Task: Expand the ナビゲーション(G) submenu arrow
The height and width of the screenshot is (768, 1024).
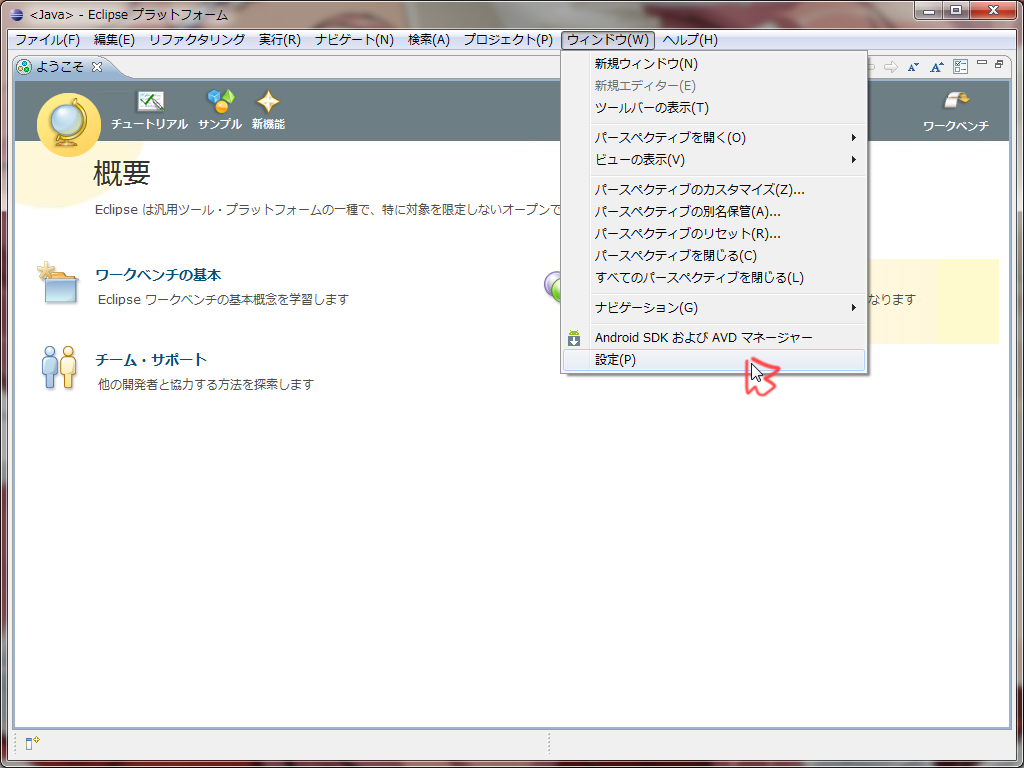Action: pyautogui.click(x=854, y=308)
